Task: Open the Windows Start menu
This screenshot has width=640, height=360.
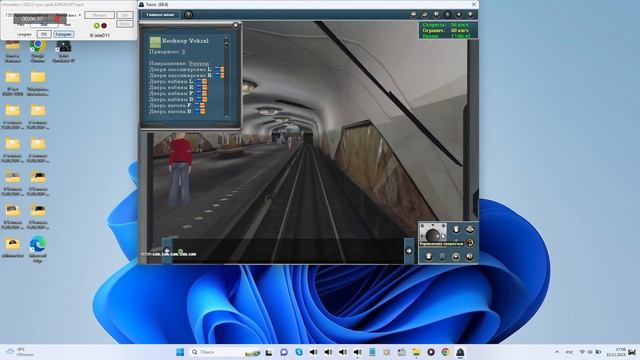Action: coord(180,352)
